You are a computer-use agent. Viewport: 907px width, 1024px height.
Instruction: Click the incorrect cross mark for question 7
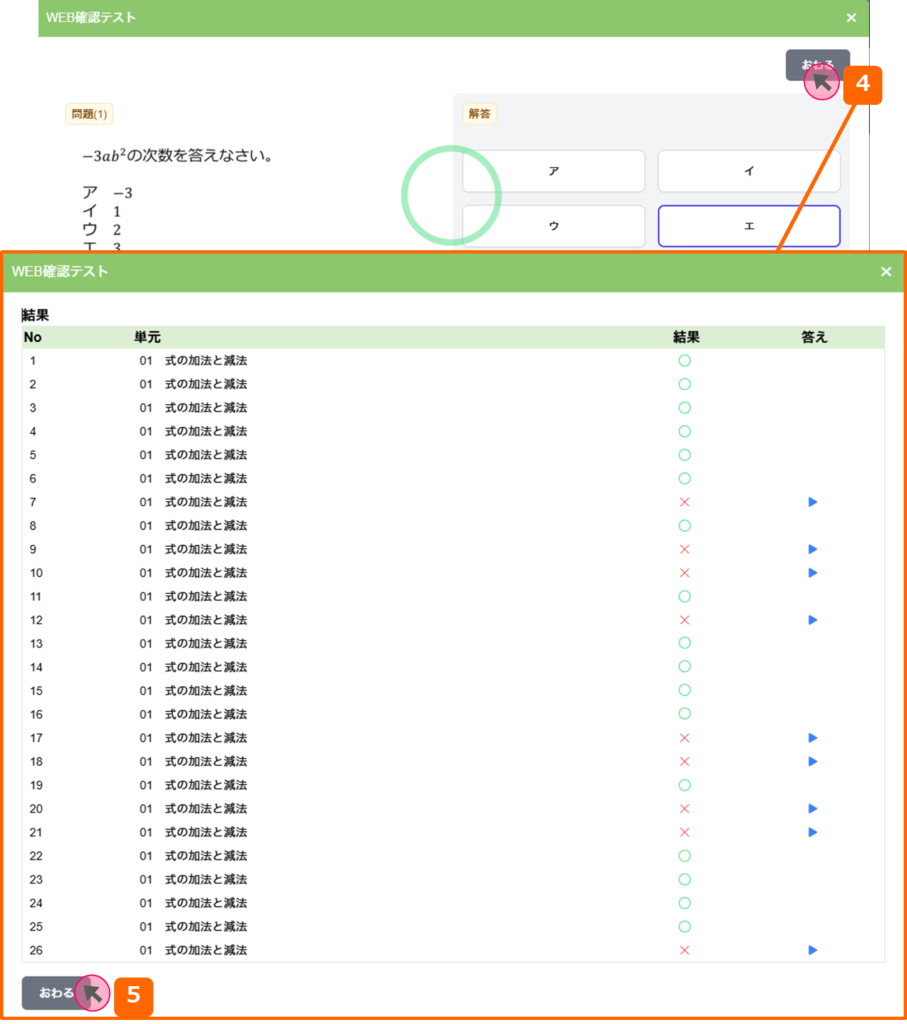pyautogui.click(x=685, y=502)
